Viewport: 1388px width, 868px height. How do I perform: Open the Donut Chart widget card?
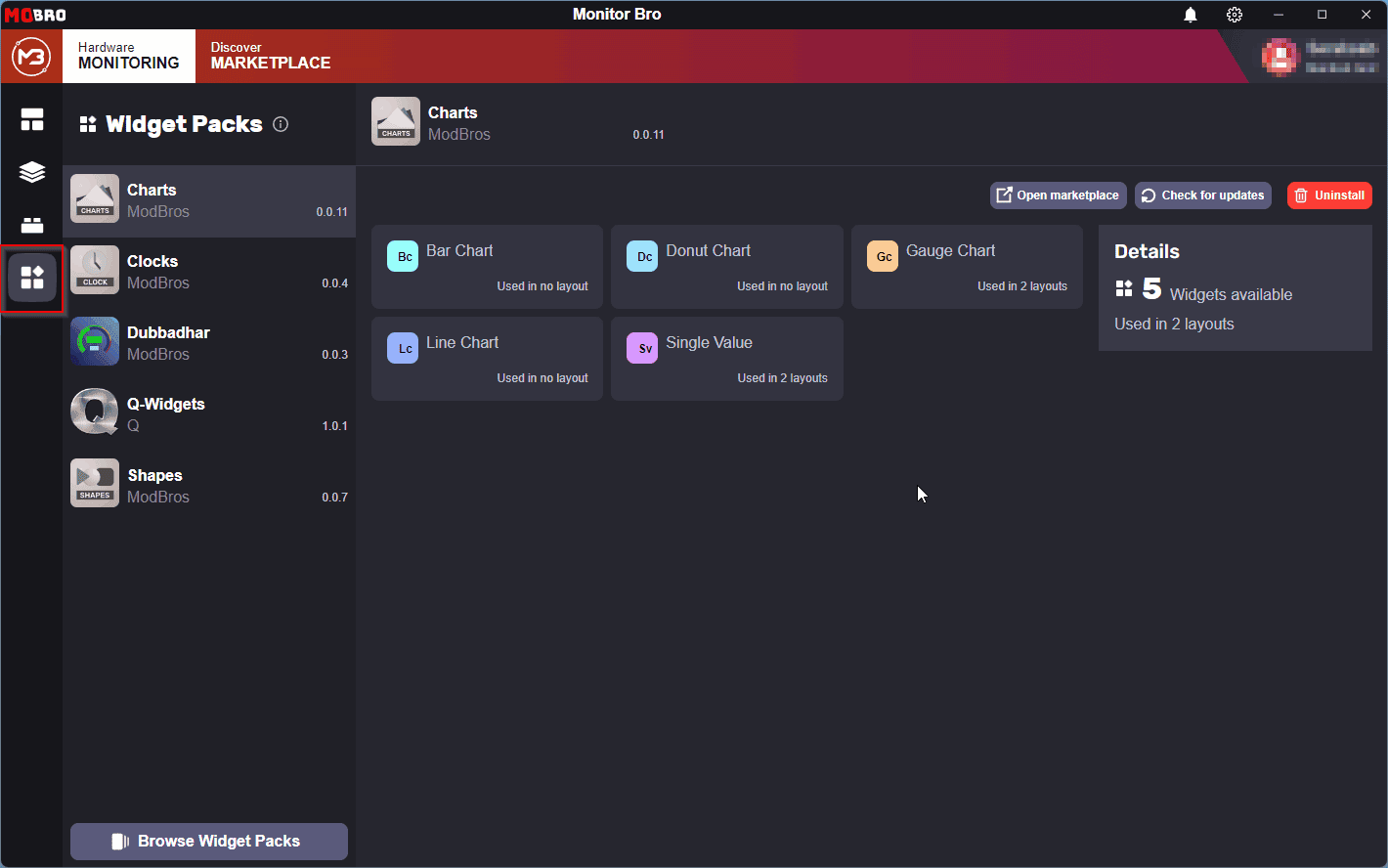click(x=727, y=267)
